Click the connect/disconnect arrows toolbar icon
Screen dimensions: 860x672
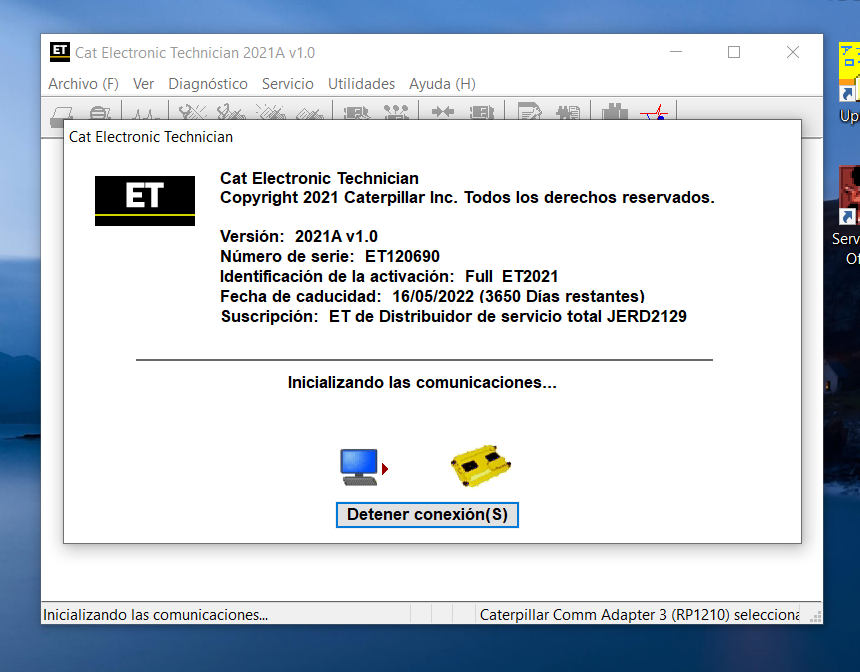click(x=443, y=112)
